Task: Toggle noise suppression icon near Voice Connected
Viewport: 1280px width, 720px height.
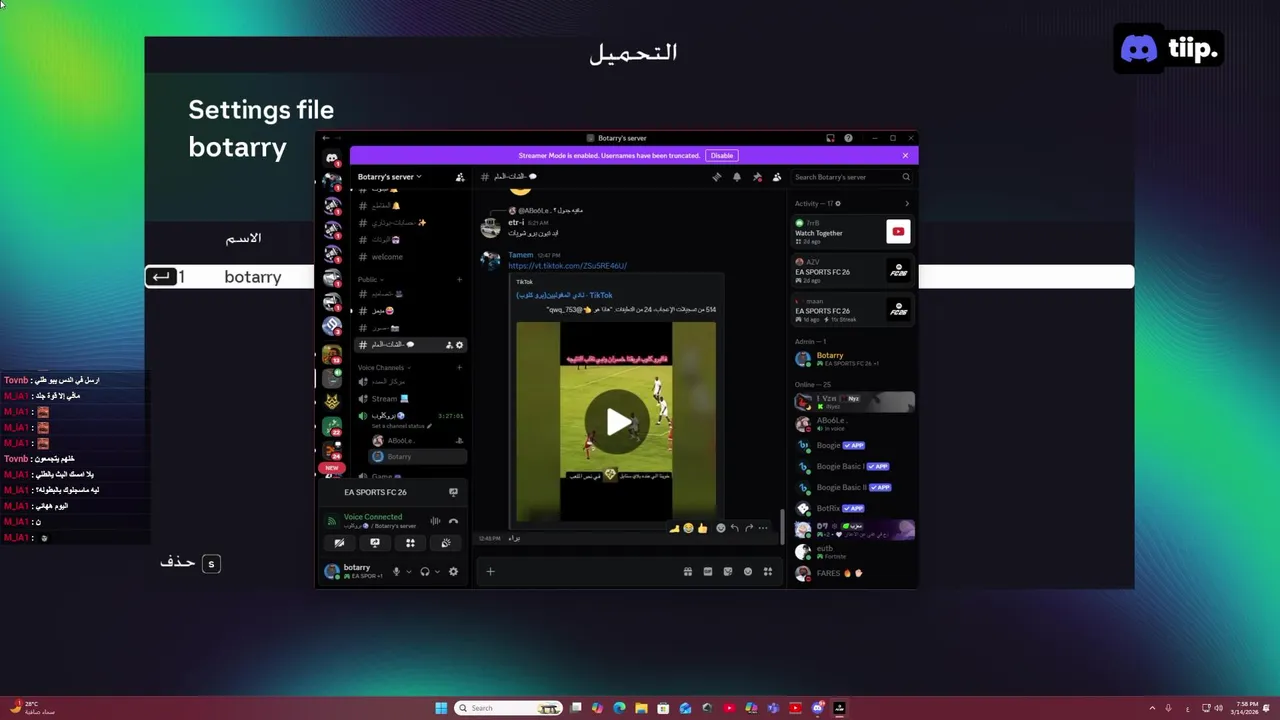Action: pos(435,521)
